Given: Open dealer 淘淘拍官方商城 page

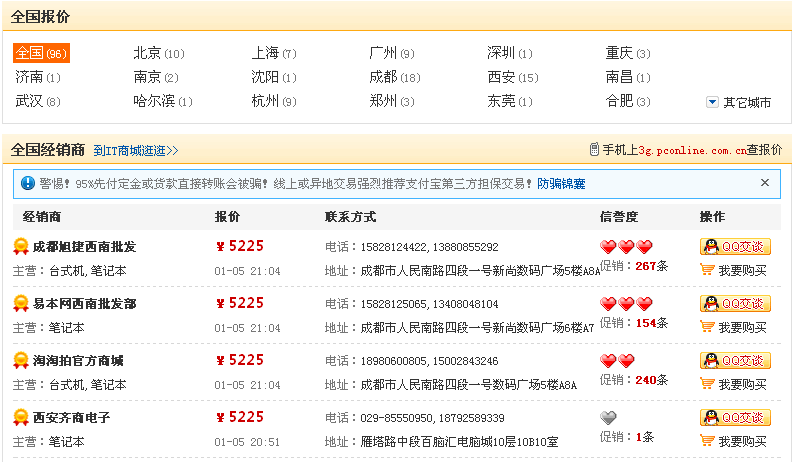Looking at the screenshot, I should point(78,361).
